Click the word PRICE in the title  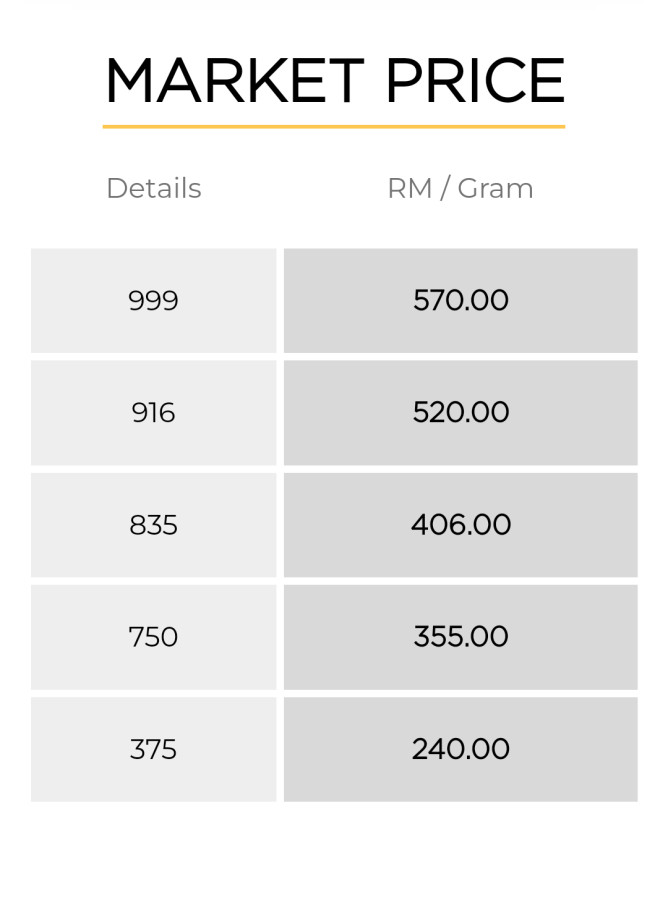(475, 81)
